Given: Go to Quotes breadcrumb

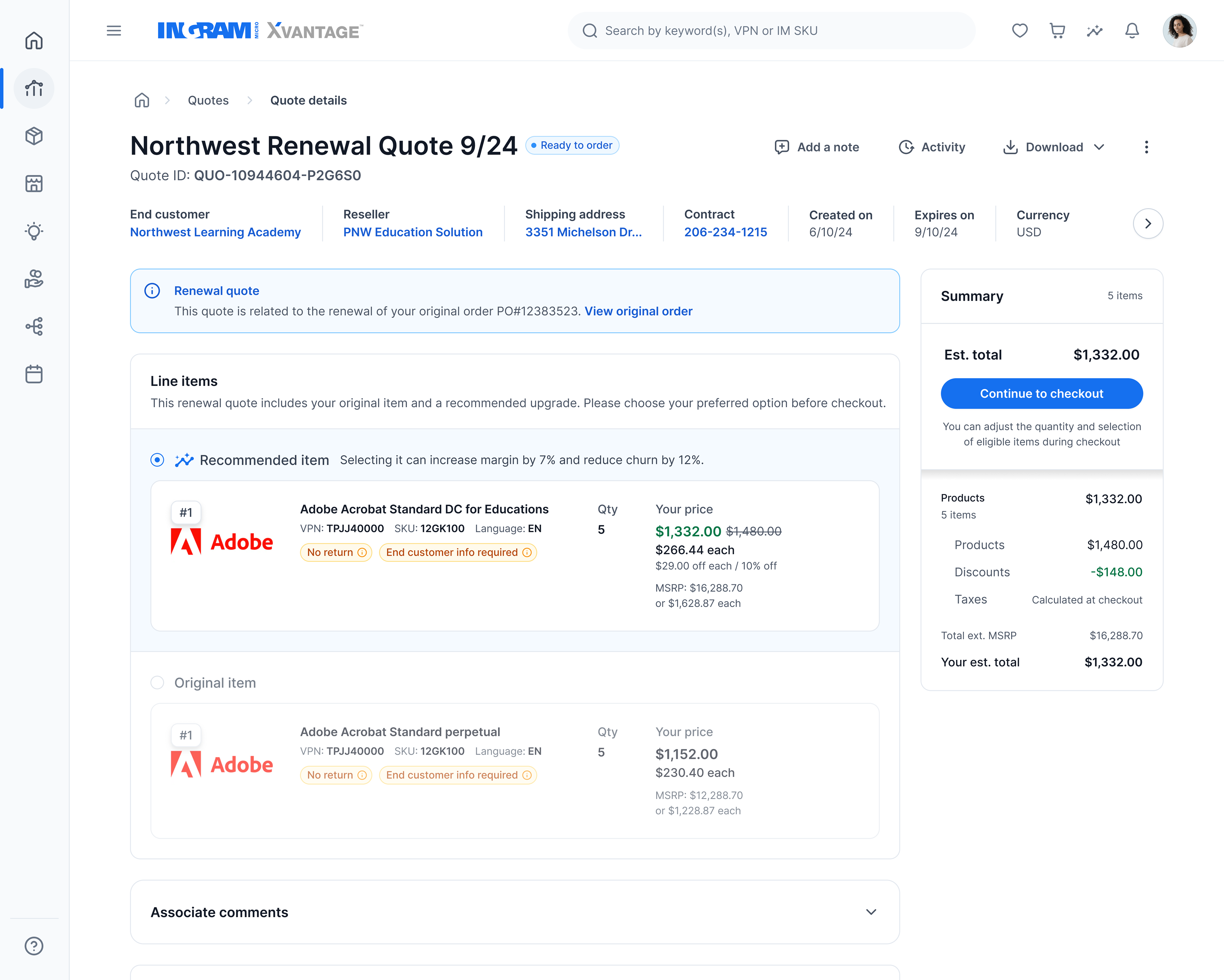Looking at the screenshot, I should pyautogui.click(x=208, y=100).
